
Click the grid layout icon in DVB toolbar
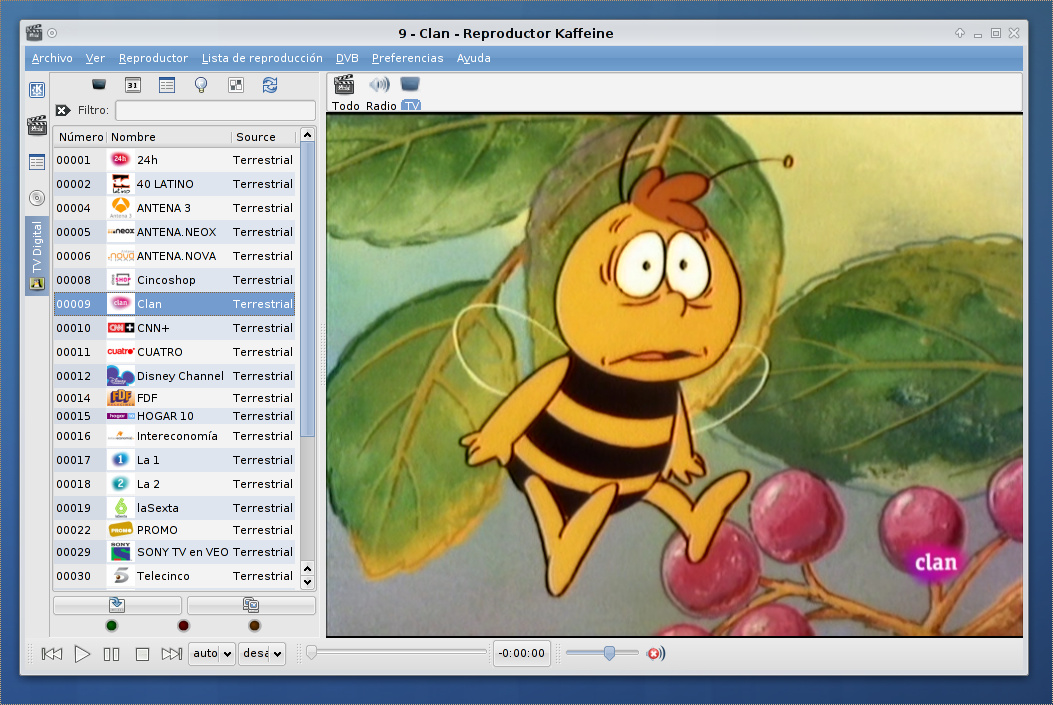[236, 85]
